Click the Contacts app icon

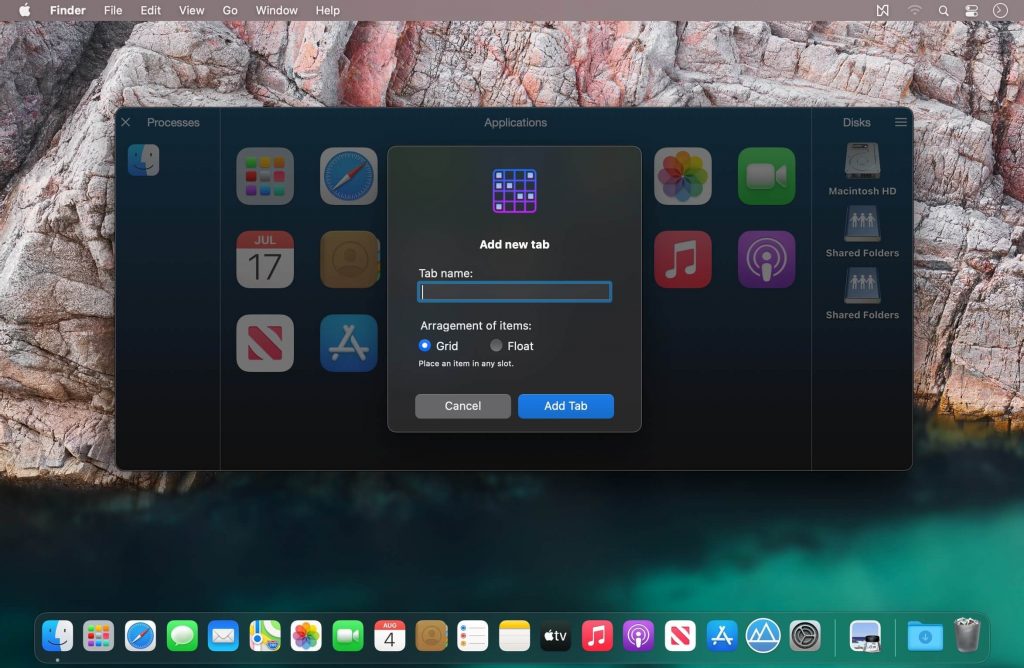(348, 258)
